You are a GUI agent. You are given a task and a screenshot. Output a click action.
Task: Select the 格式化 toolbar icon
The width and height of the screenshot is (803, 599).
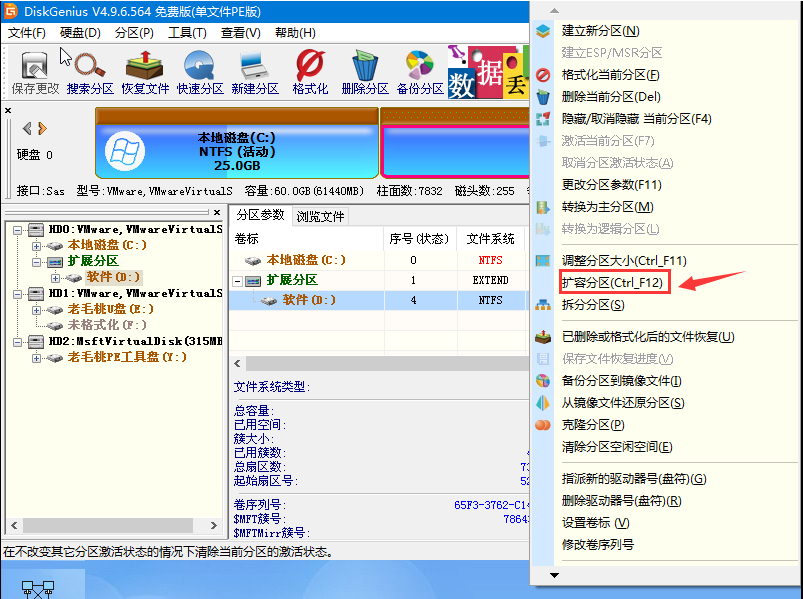(x=310, y=72)
